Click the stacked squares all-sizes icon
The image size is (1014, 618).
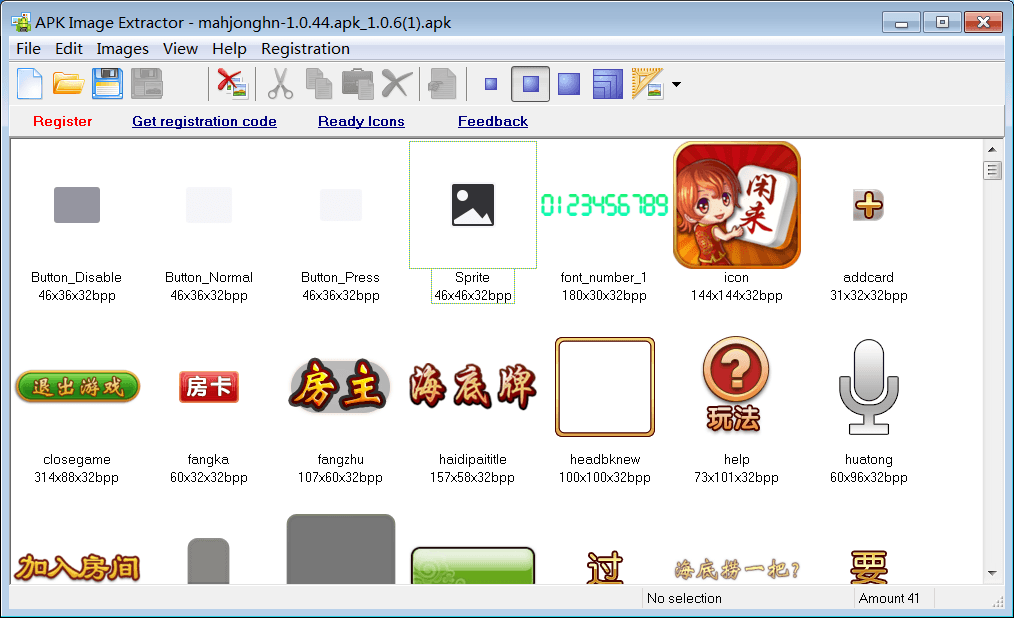click(x=608, y=84)
